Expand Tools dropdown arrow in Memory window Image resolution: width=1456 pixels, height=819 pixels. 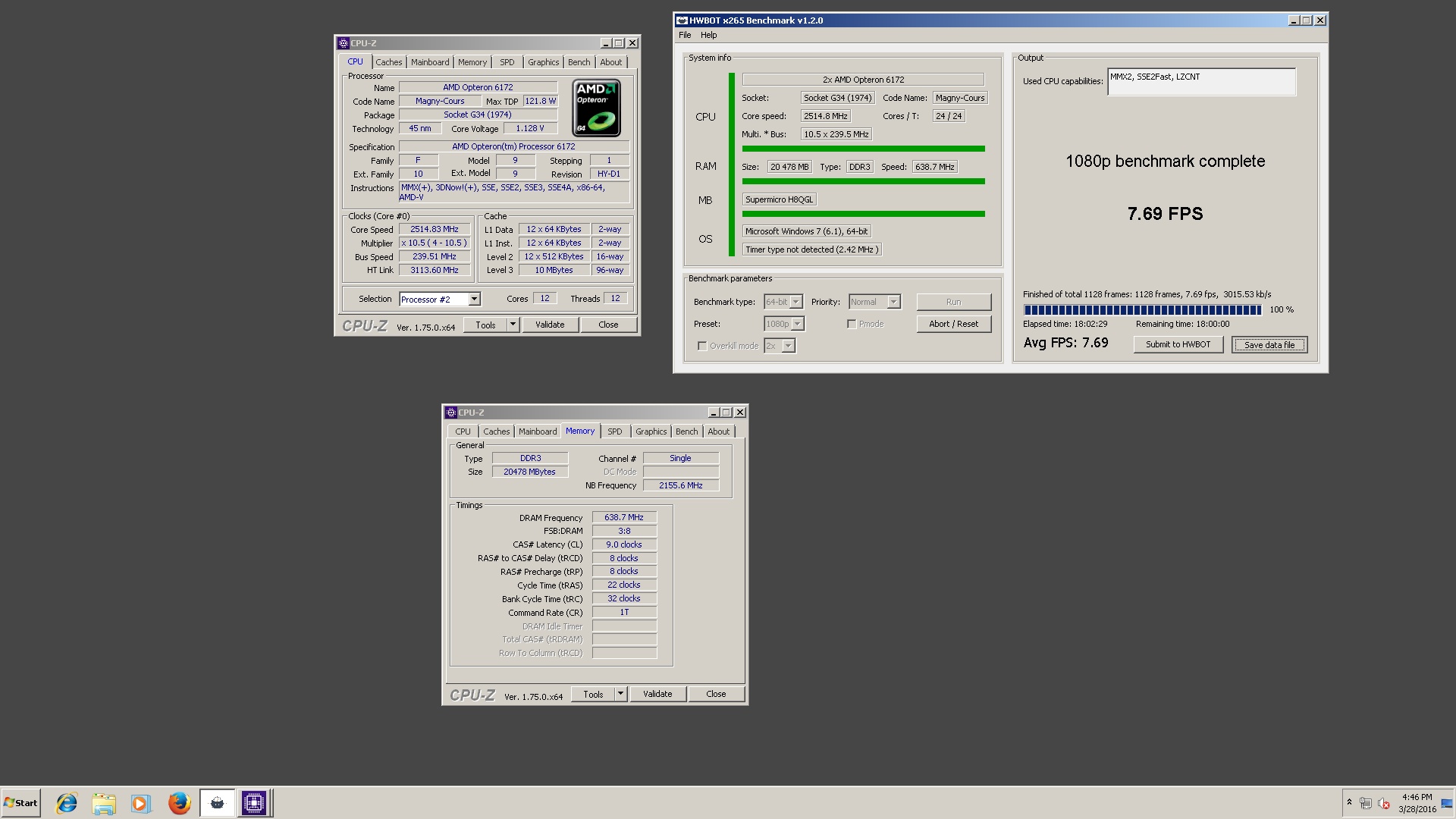point(620,694)
